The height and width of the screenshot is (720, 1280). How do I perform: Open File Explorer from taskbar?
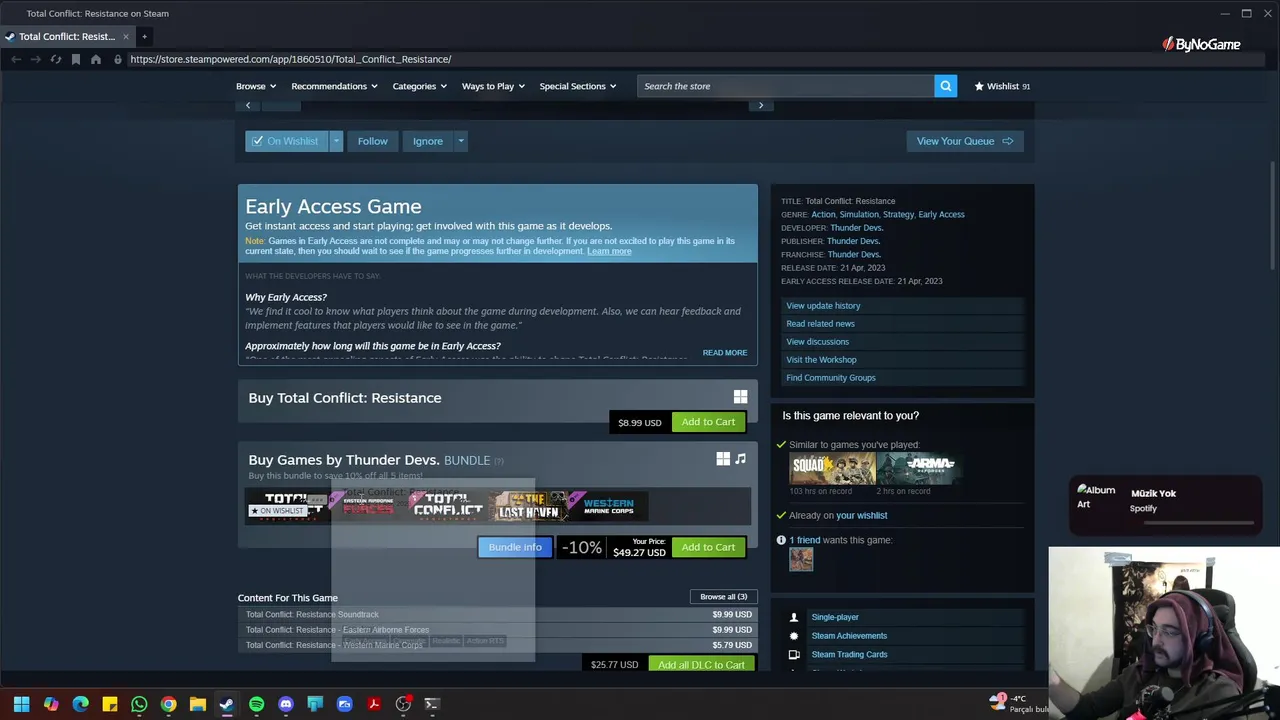point(198,704)
